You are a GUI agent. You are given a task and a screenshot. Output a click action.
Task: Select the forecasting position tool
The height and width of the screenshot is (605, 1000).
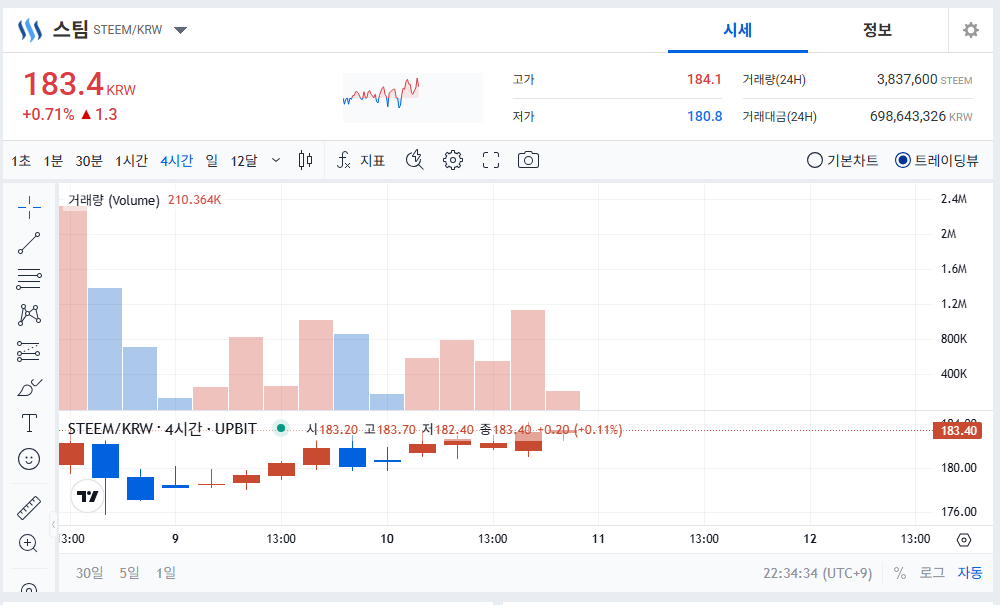point(29,351)
